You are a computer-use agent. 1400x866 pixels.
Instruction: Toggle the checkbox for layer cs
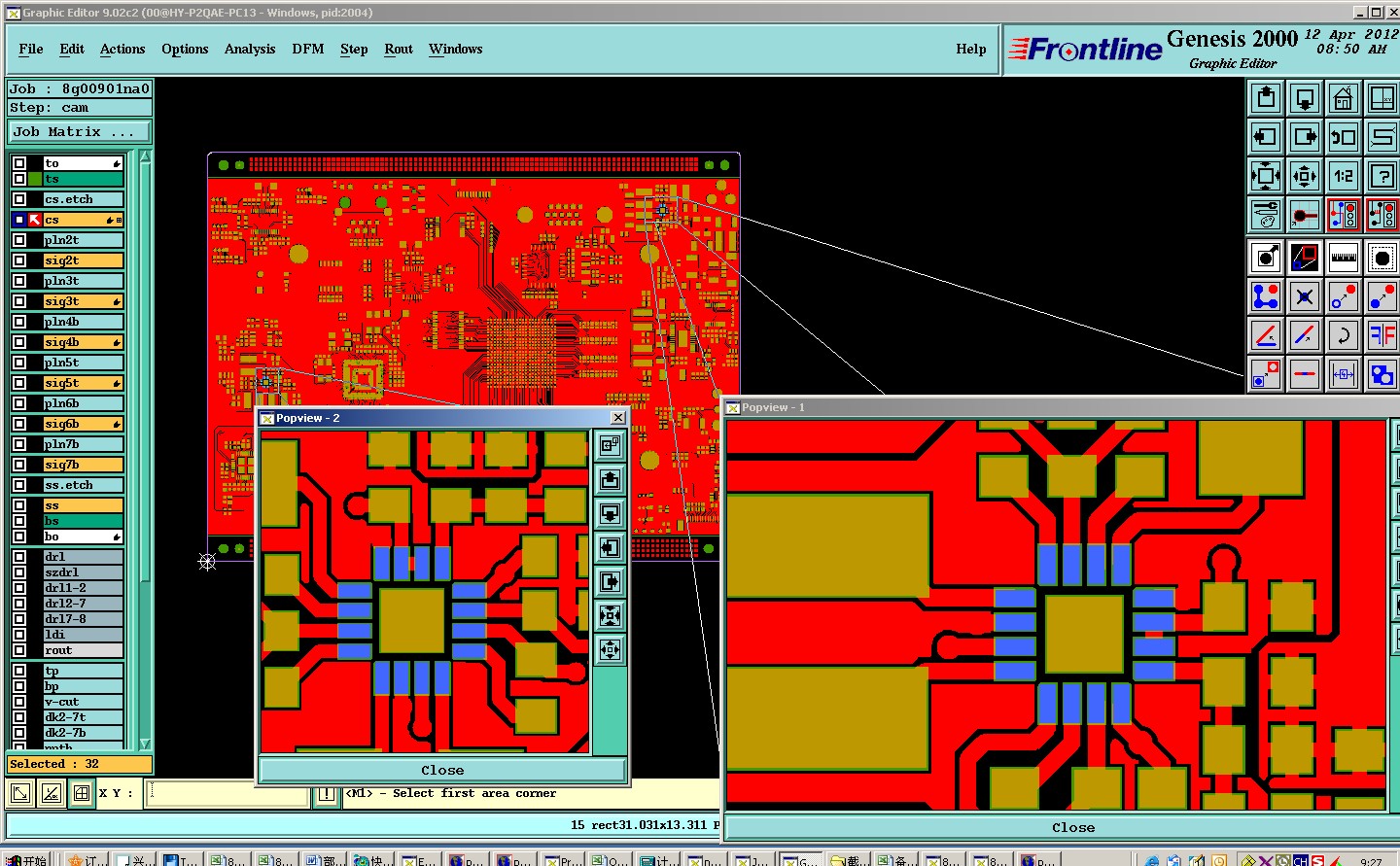[19, 220]
